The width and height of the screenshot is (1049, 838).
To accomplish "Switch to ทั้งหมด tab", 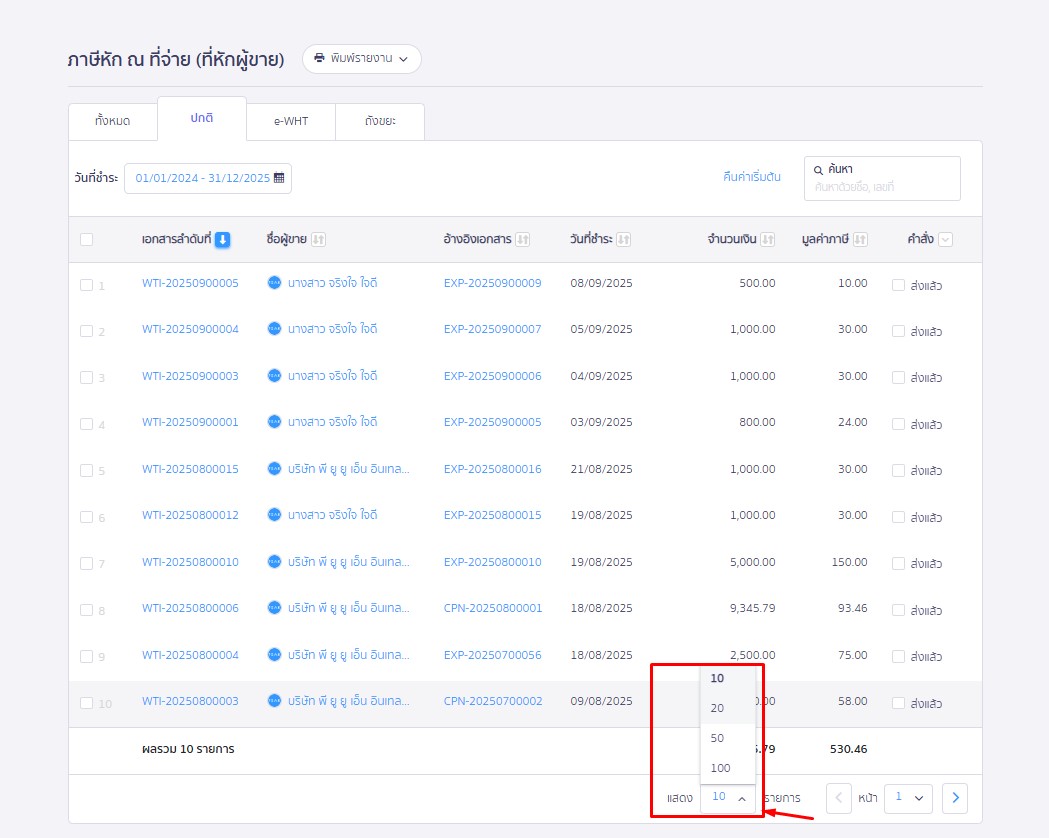I will pos(112,121).
